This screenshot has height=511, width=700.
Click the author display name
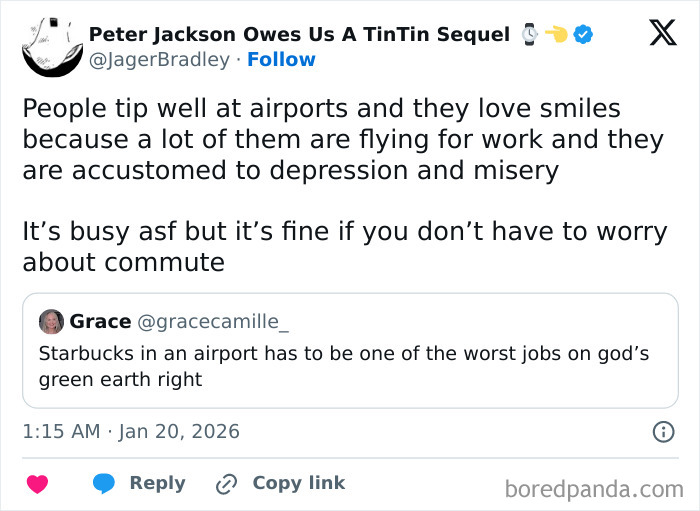click(x=299, y=35)
